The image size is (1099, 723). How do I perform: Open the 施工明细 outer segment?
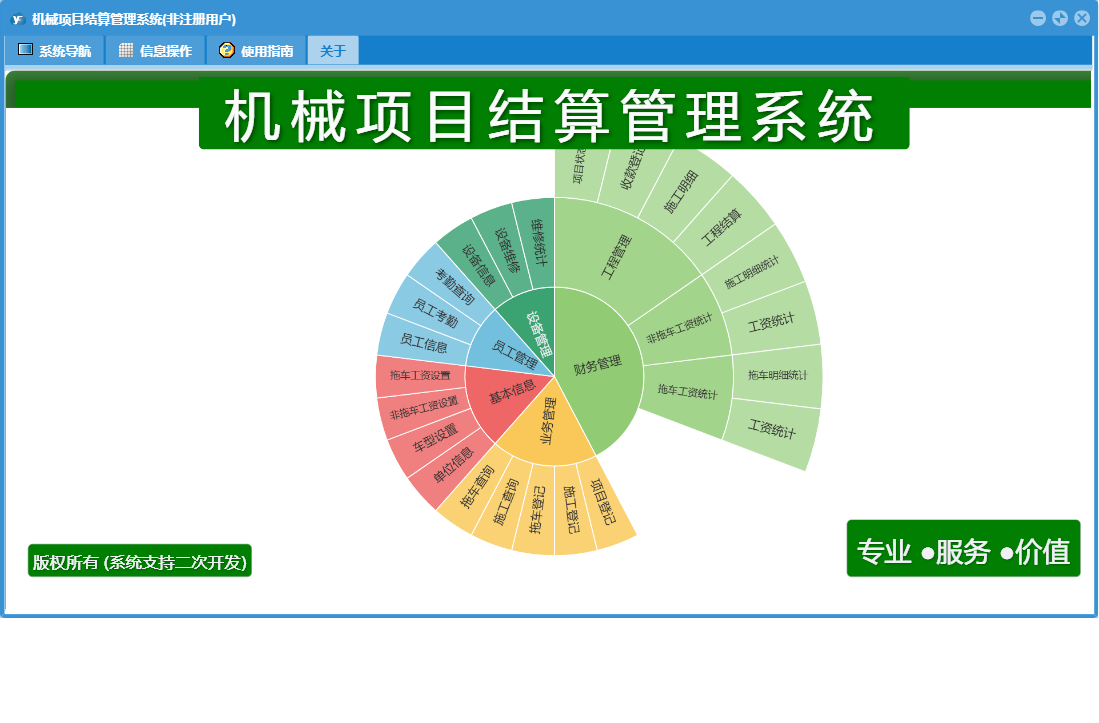[x=681, y=192]
